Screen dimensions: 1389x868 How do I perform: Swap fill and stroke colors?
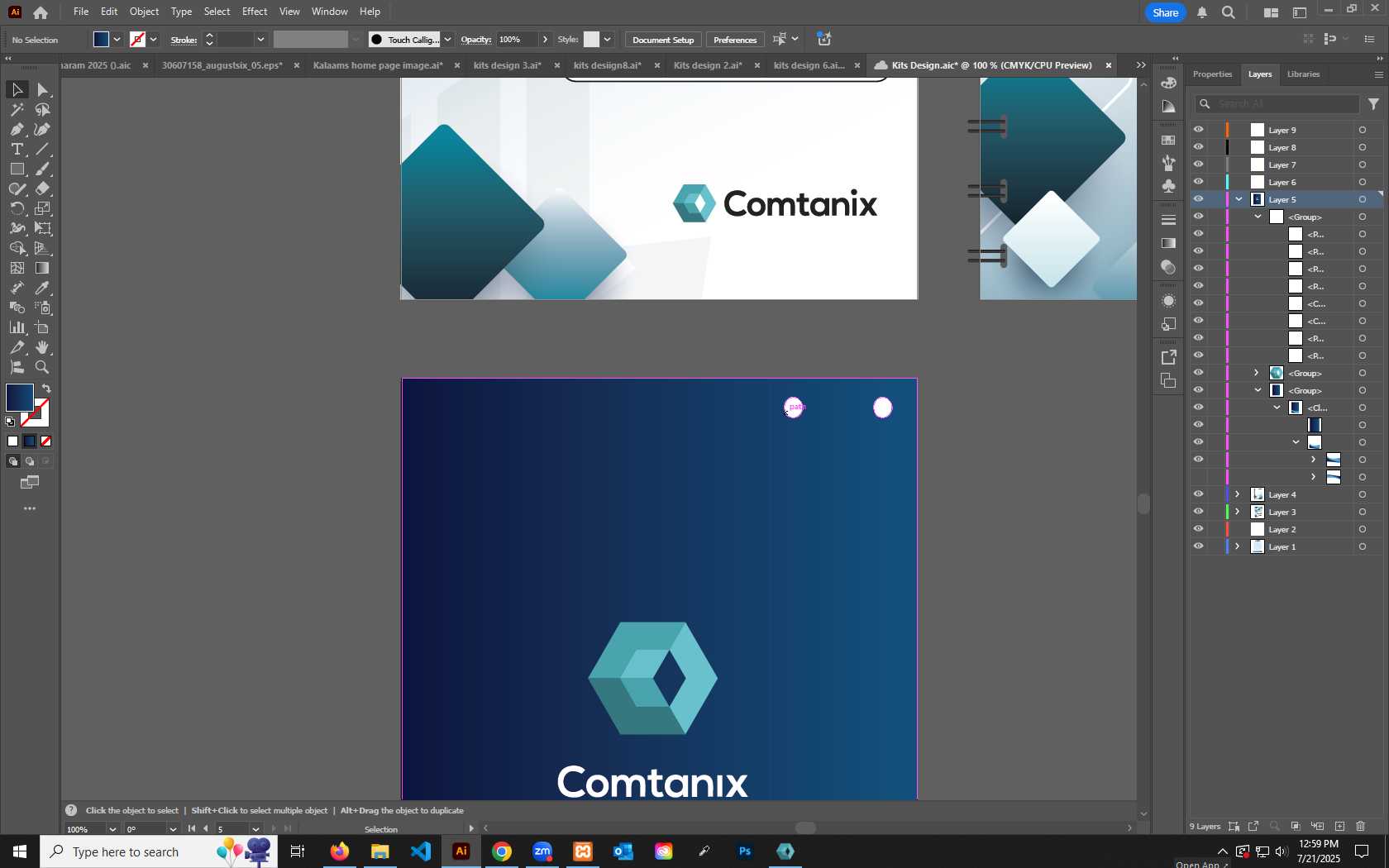point(46,389)
